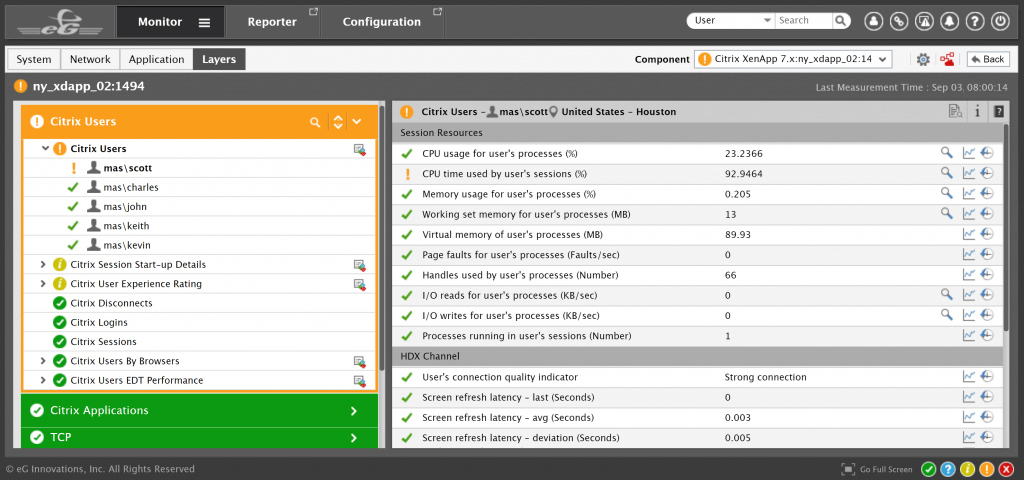Expand Citrix User Experience Rating node
1024x480 pixels.
point(43,284)
